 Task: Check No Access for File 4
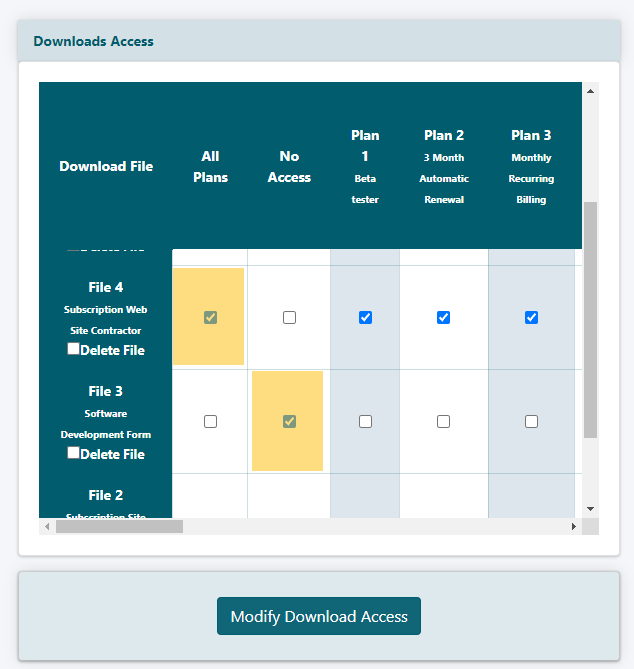click(x=289, y=317)
